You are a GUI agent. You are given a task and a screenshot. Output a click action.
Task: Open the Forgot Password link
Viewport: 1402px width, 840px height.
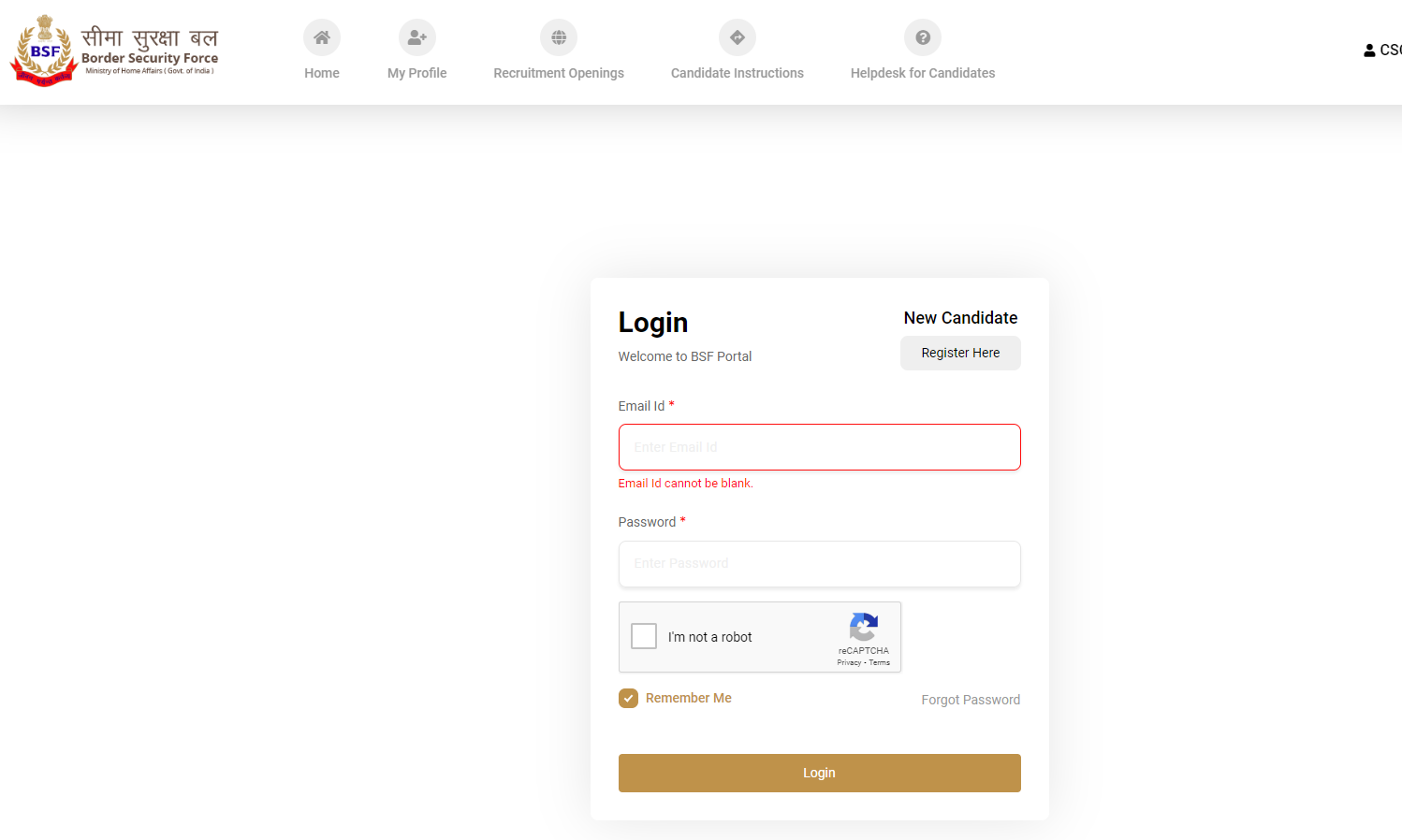click(970, 700)
